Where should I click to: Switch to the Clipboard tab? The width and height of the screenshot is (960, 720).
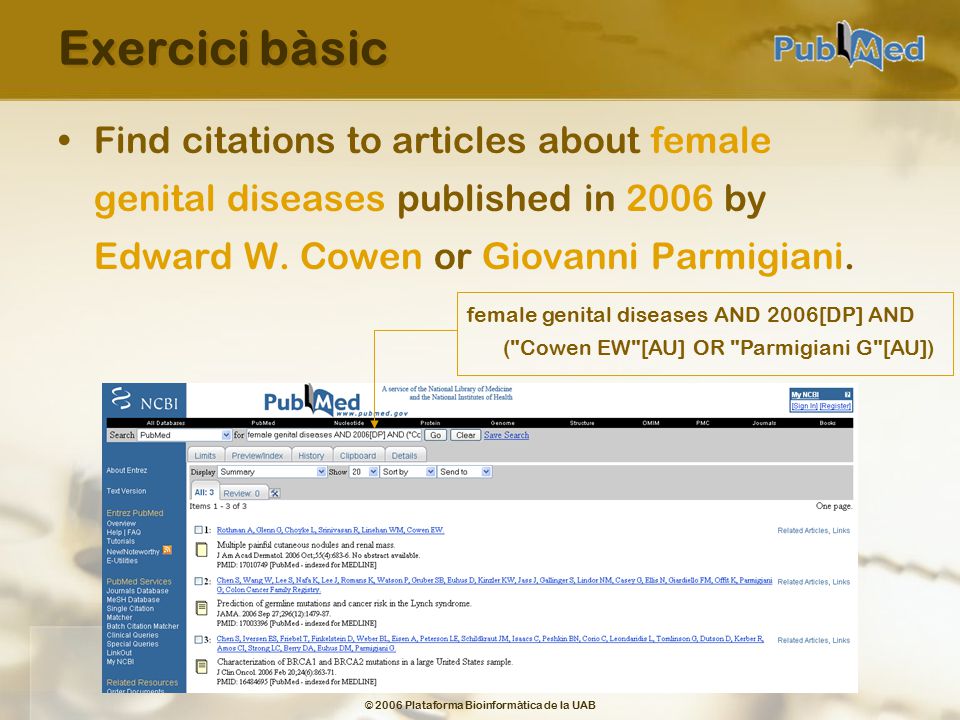coord(358,456)
